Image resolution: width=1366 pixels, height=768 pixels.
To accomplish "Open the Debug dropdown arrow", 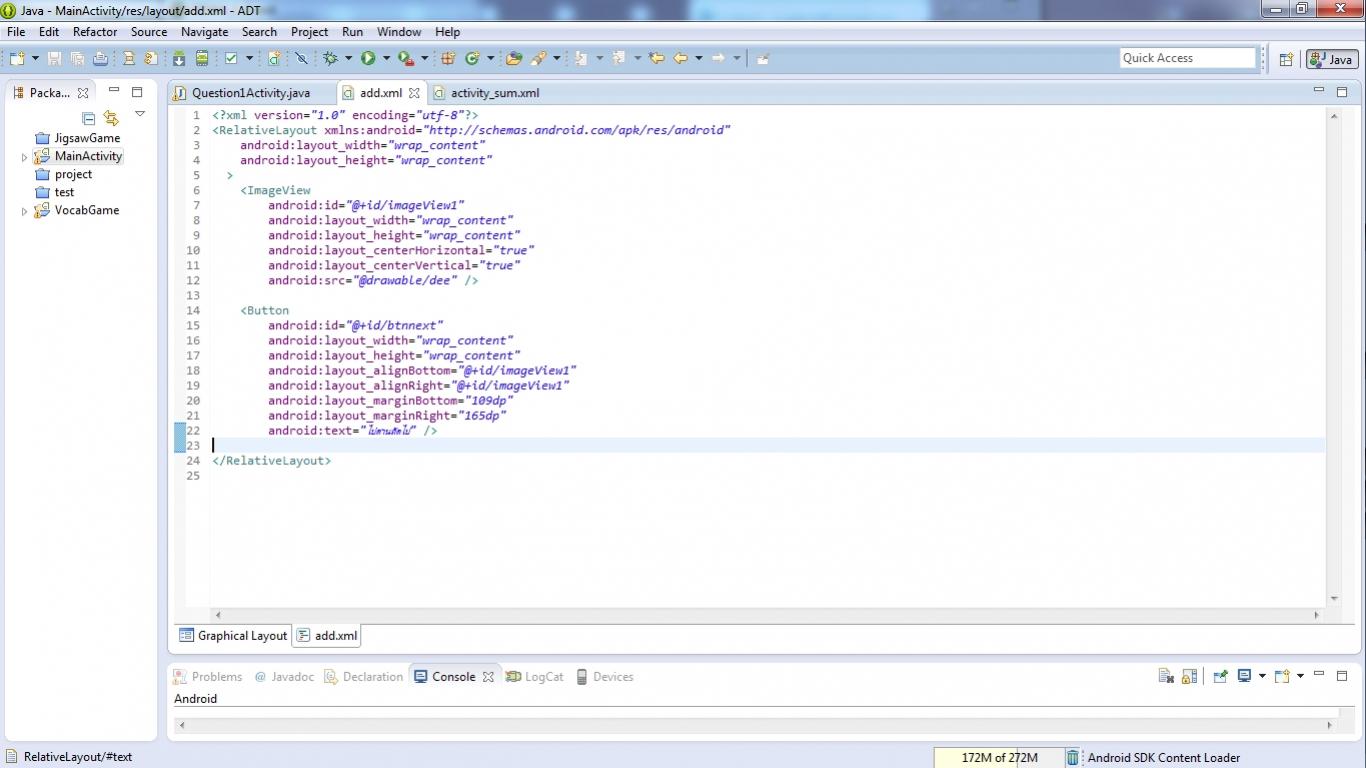I will 349,58.
